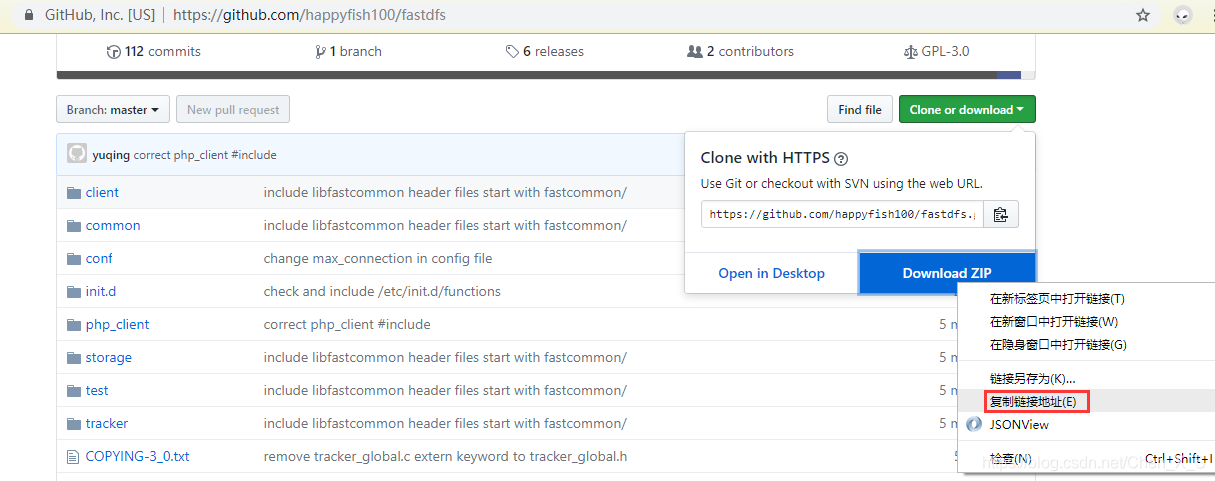
Task: Open the GPL-3.0 license link
Action: point(936,52)
